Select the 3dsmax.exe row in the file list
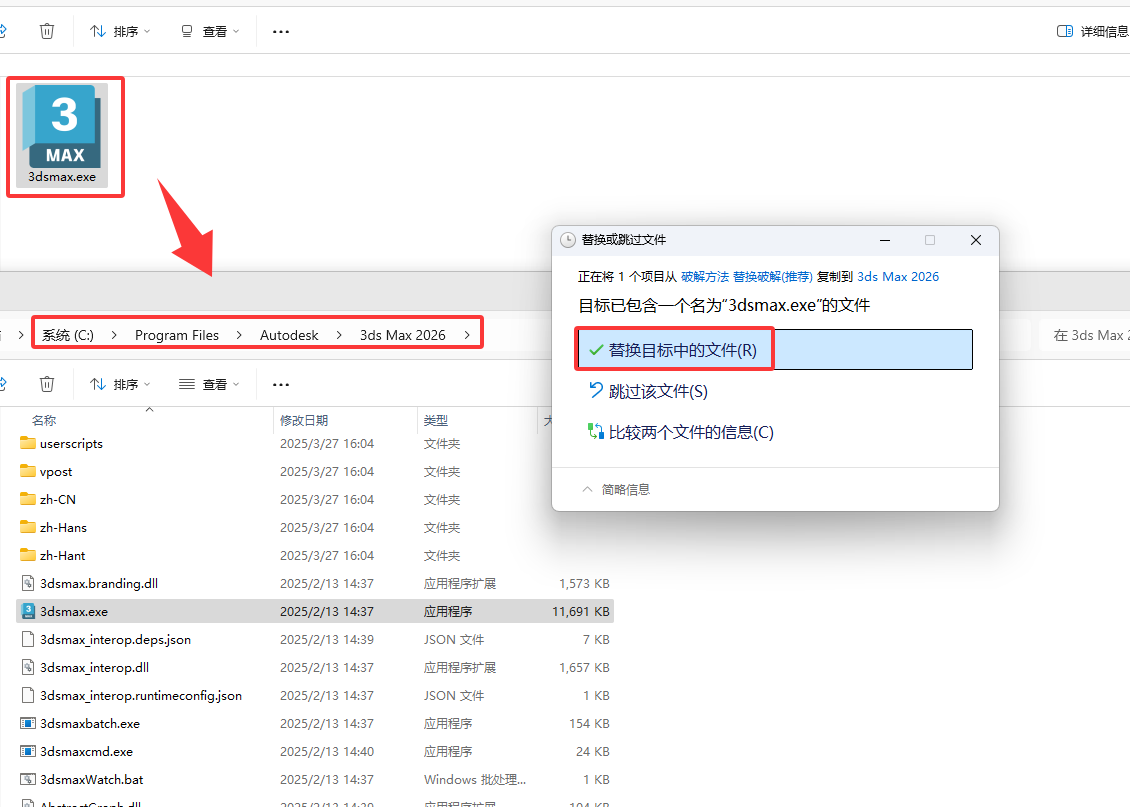The image size is (1130, 807). (315, 611)
